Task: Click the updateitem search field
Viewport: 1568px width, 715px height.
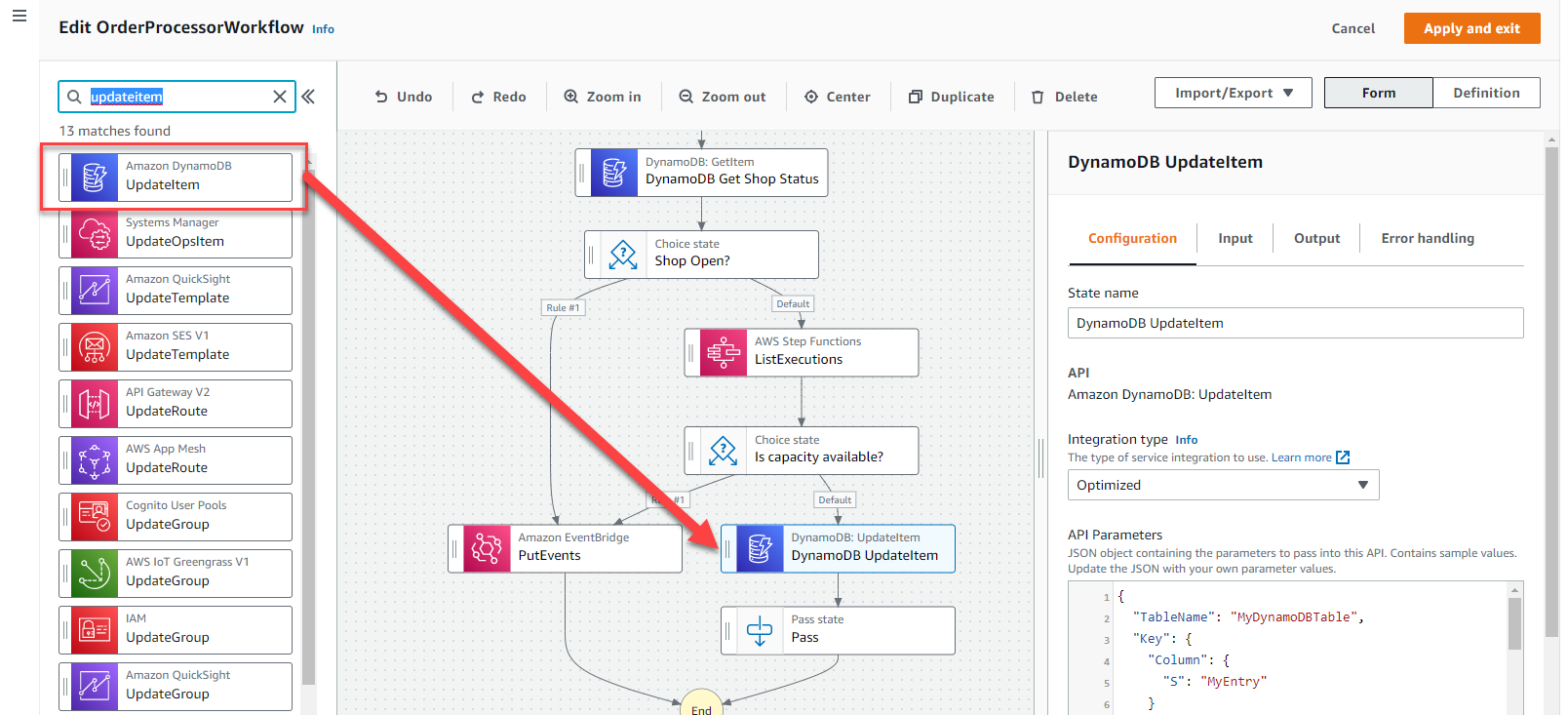Action: pyautogui.click(x=176, y=97)
